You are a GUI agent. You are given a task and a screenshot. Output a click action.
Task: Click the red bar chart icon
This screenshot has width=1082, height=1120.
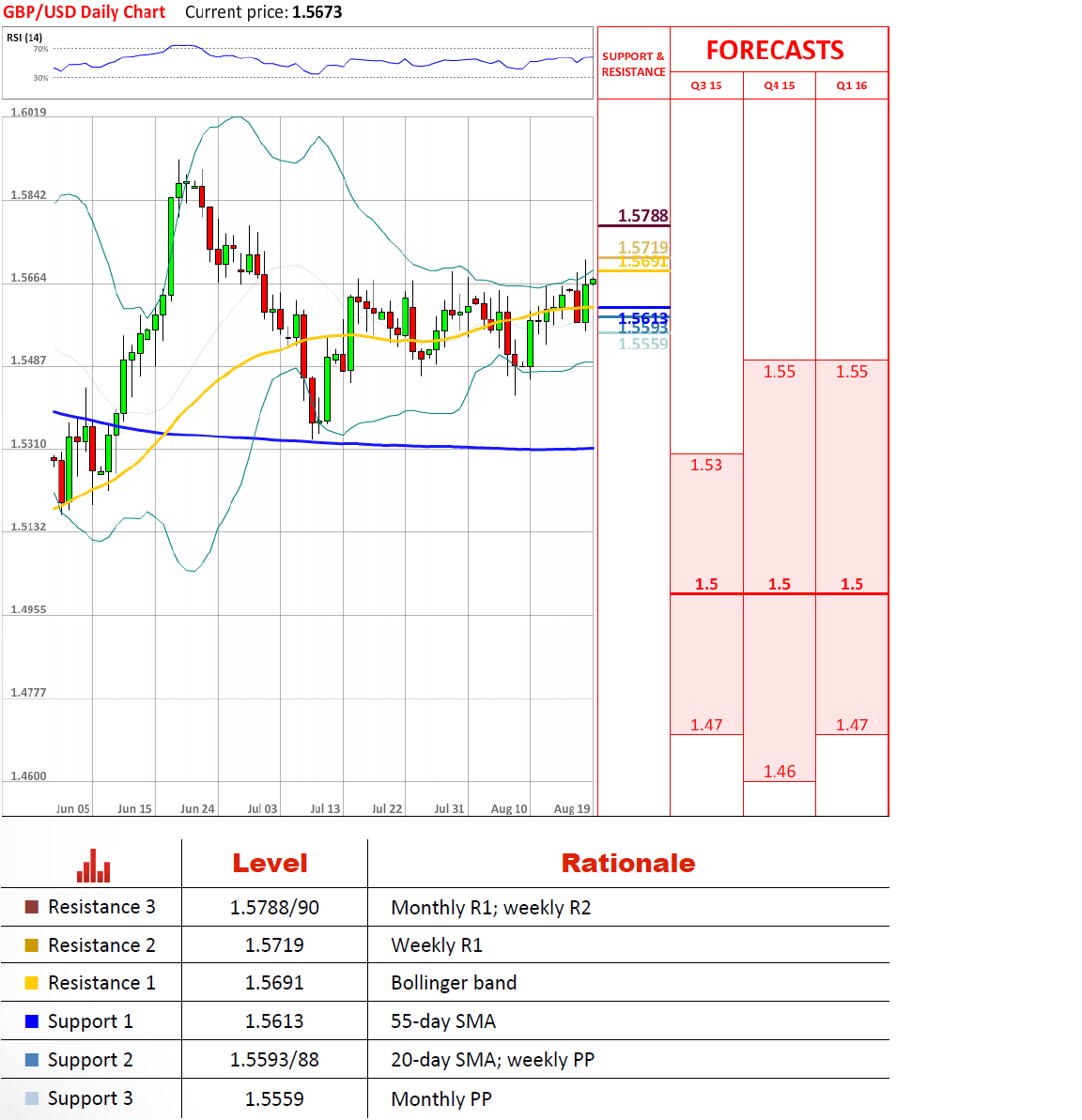click(x=93, y=866)
